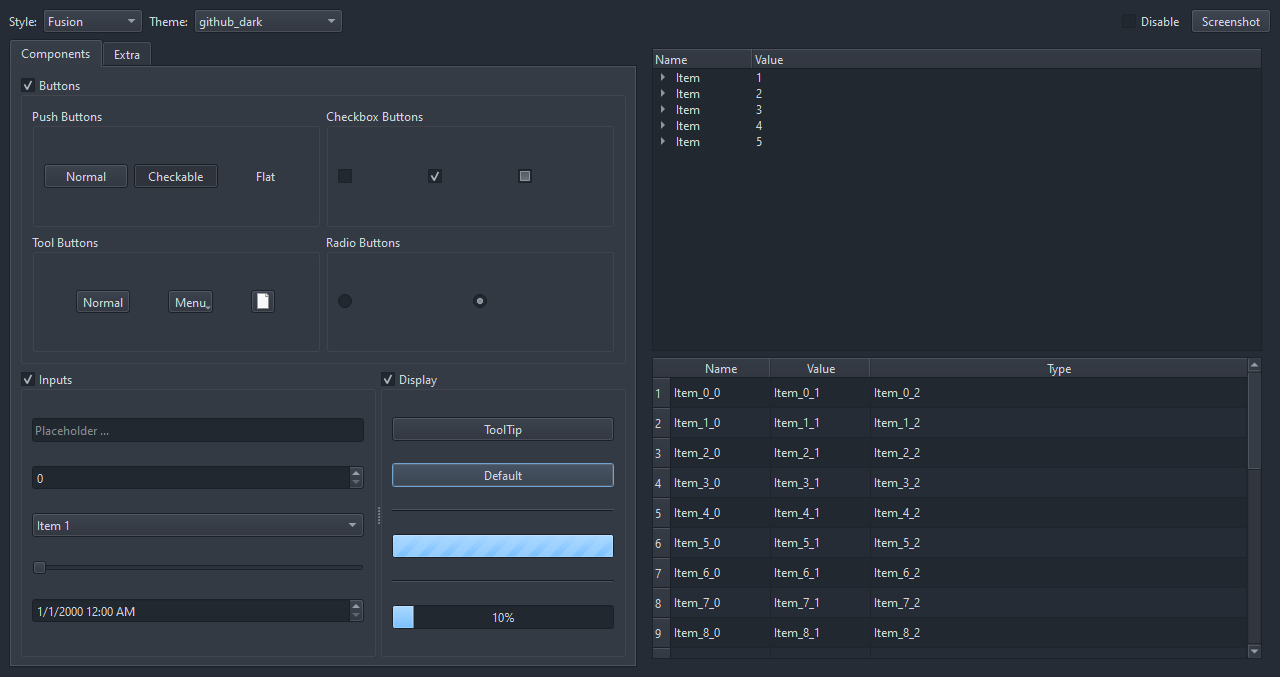Screen dimensions: 1280x677
Task: Open the Theme dropdown showing github_dark
Action: [268, 20]
